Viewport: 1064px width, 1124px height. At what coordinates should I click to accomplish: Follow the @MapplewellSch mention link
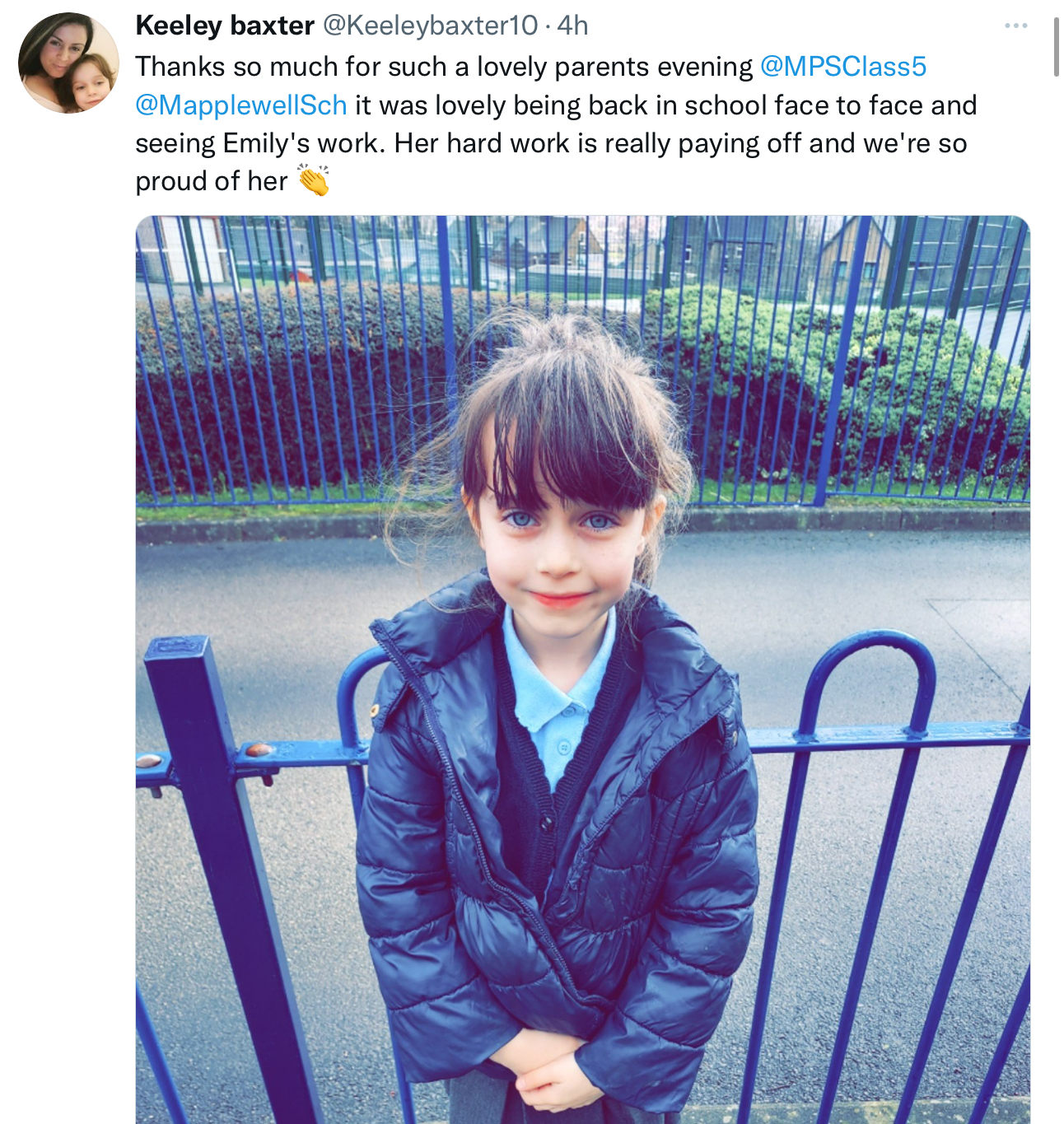[241, 105]
